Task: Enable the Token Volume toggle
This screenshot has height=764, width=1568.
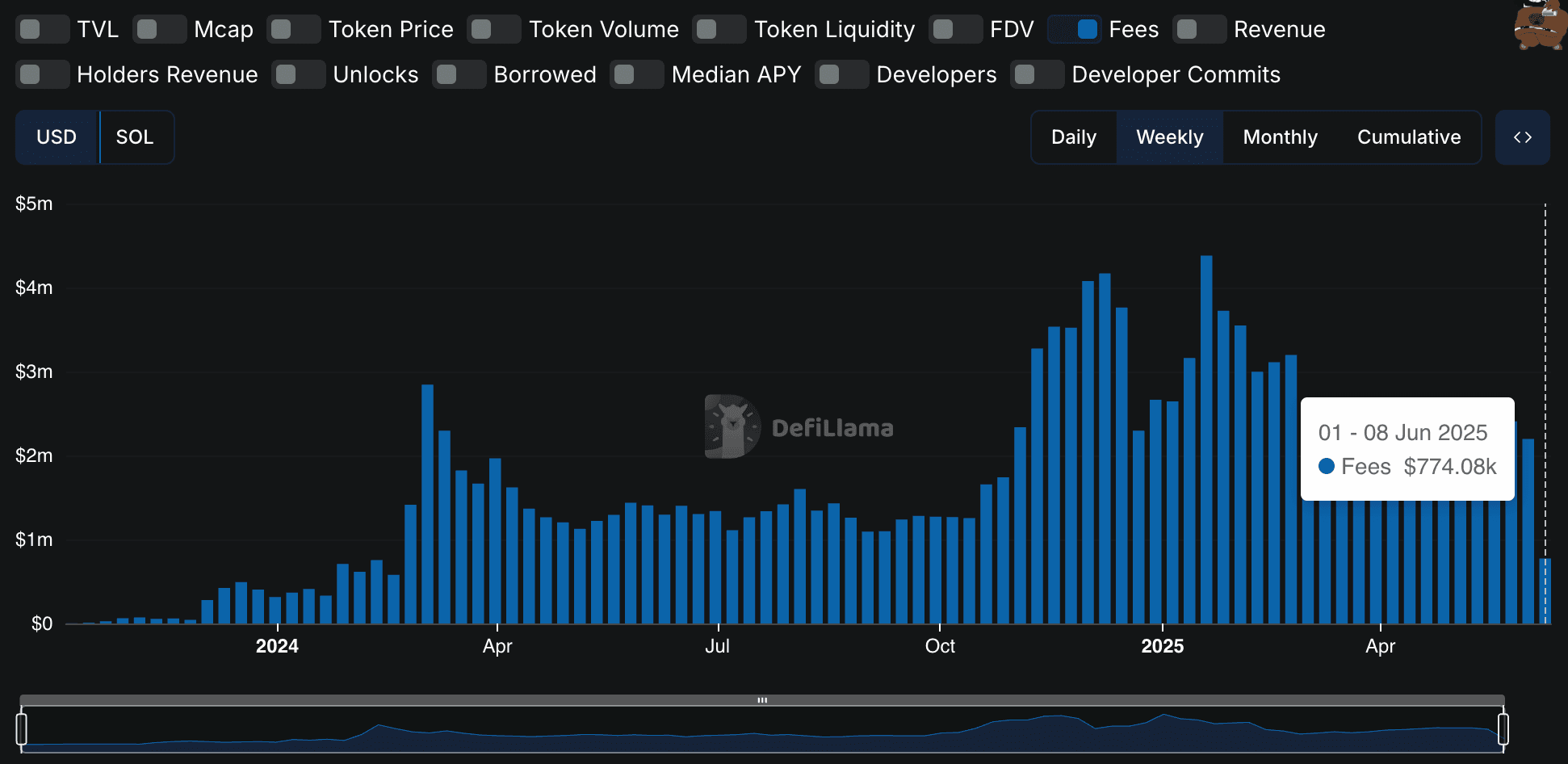Action: click(x=493, y=28)
